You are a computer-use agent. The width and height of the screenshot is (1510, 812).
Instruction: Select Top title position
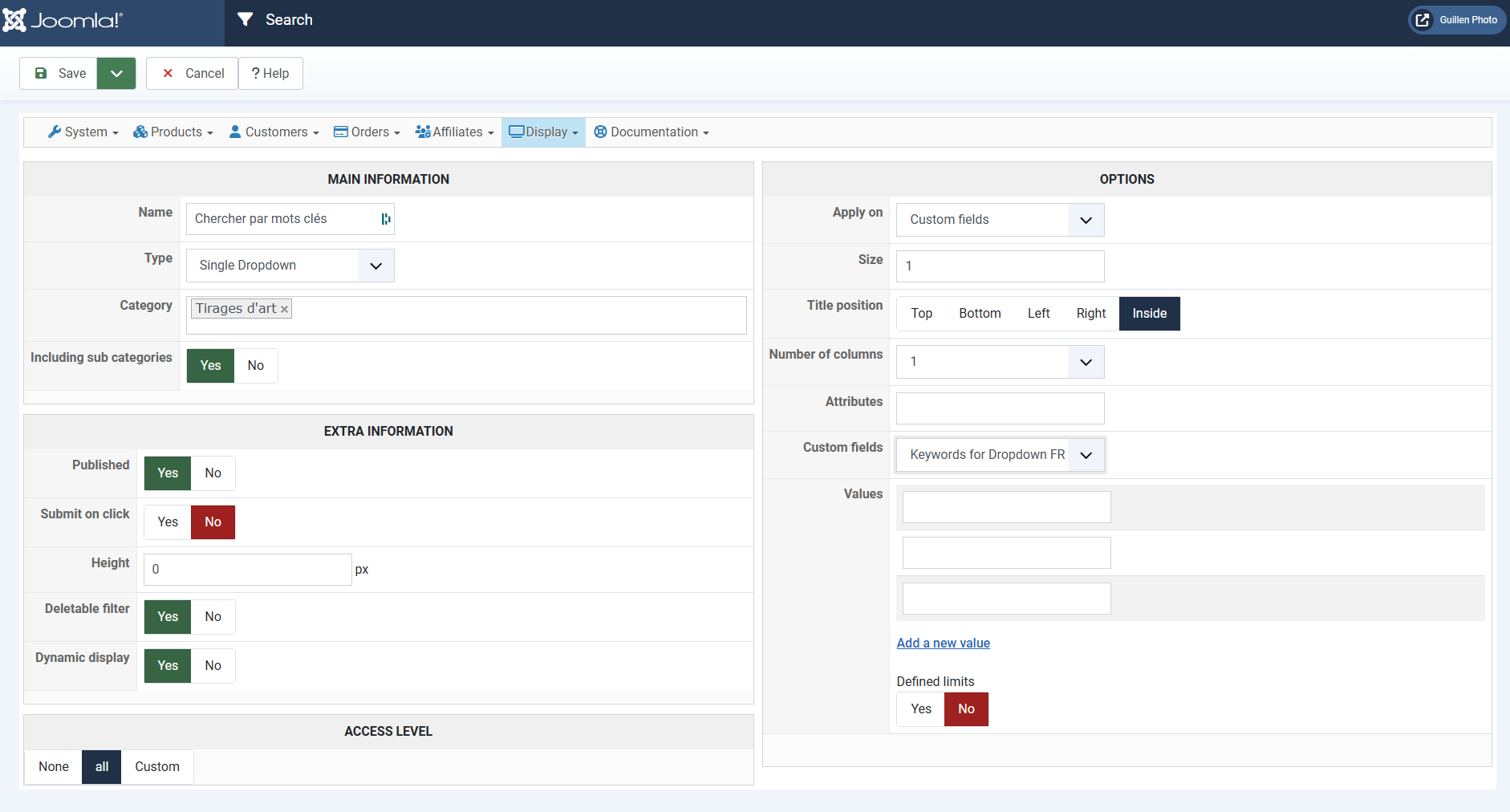(x=921, y=314)
